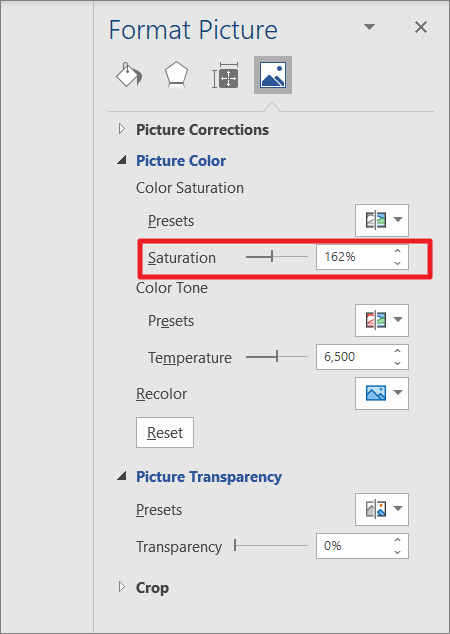The image size is (450, 634).
Task: Open the Recolor picture icon dropdown
Action: click(x=382, y=393)
